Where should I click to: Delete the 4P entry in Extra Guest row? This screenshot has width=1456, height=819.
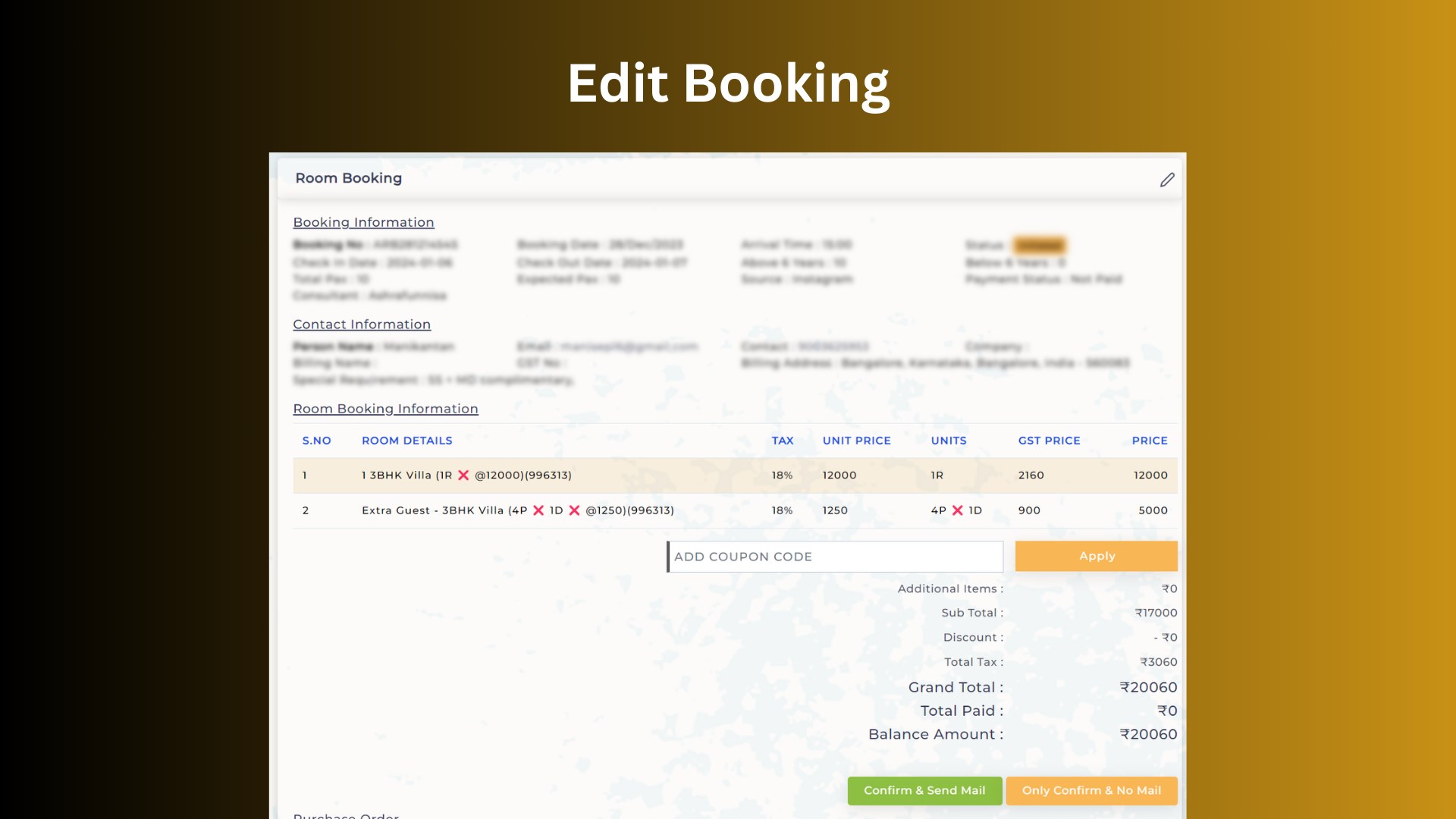[x=538, y=510]
